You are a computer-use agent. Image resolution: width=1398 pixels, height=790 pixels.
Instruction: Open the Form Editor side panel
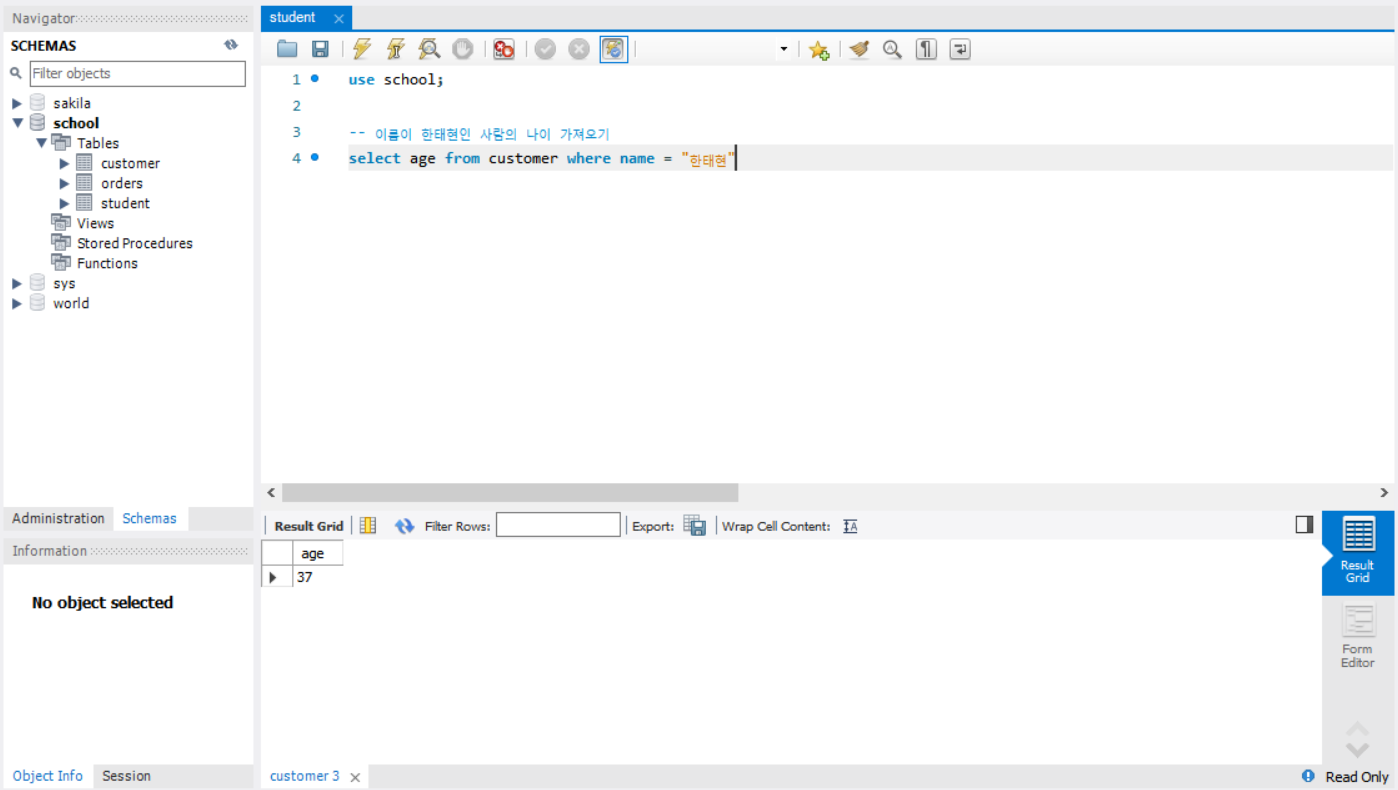(x=1357, y=636)
